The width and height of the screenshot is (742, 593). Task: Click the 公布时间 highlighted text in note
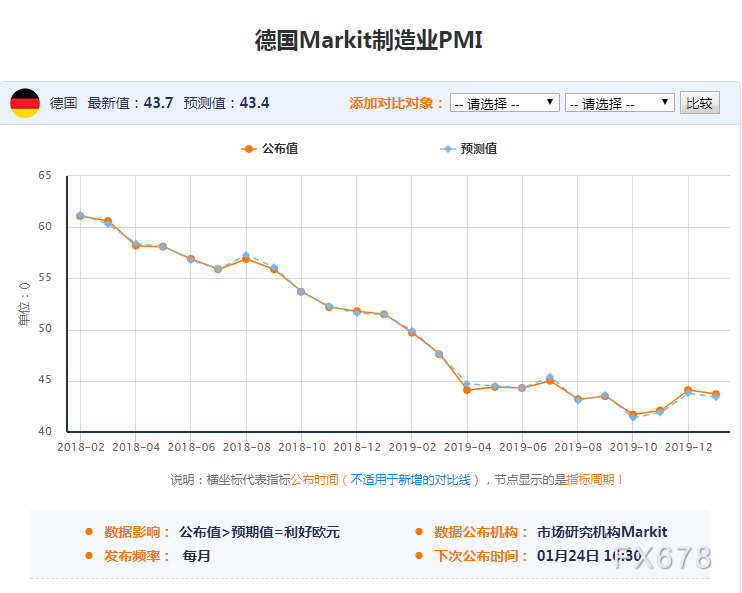click(314, 480)
